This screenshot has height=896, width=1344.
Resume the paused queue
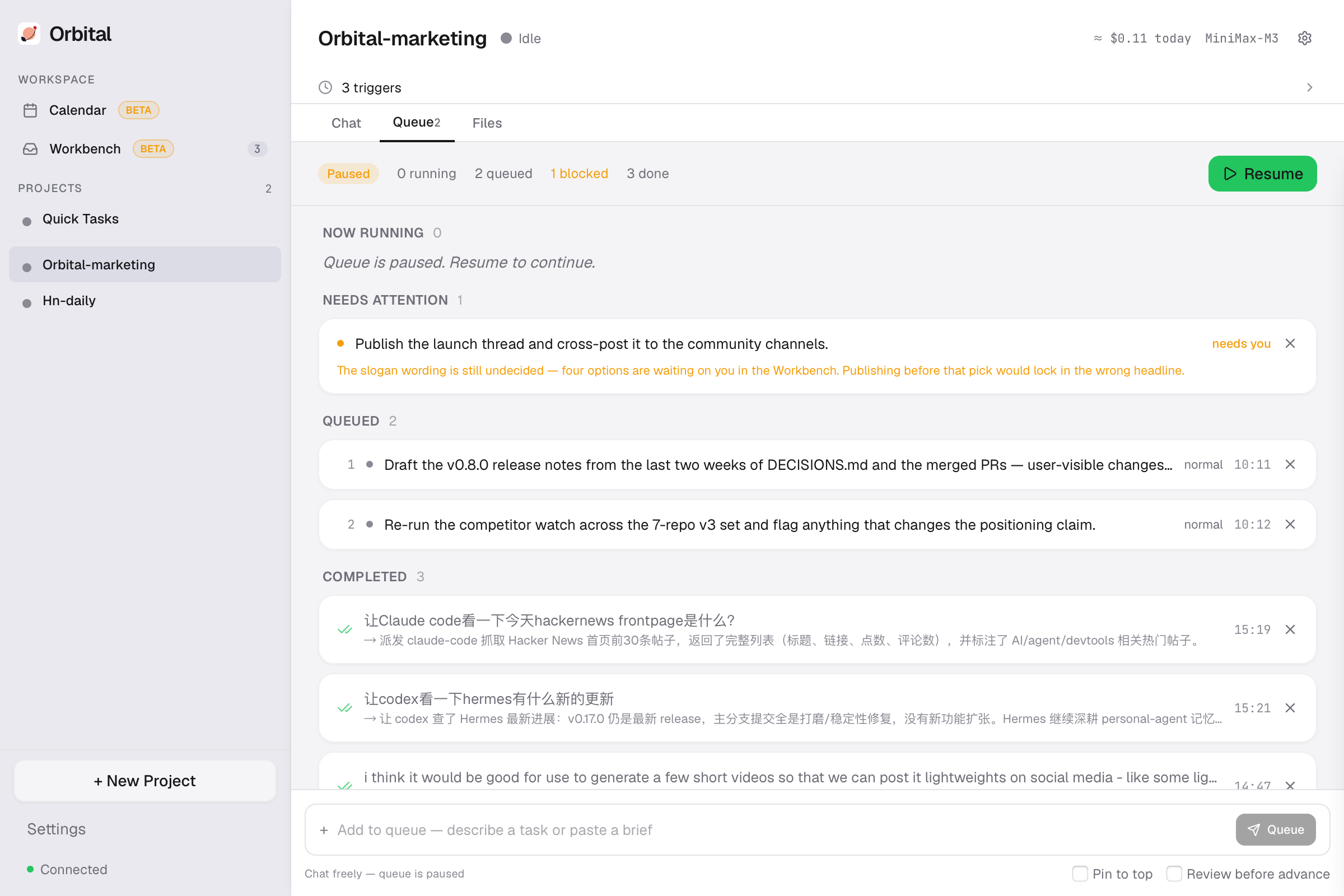(1262, 174)
